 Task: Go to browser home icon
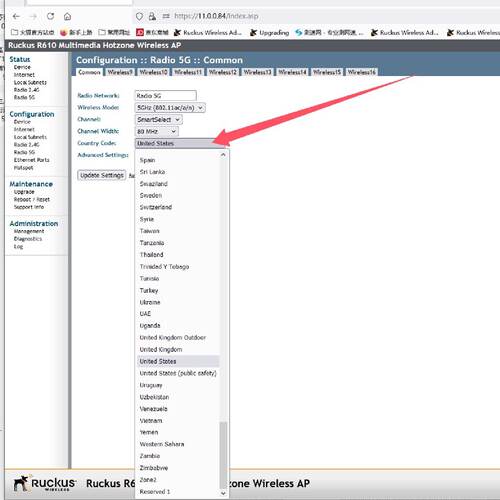(x=67, y=16)
